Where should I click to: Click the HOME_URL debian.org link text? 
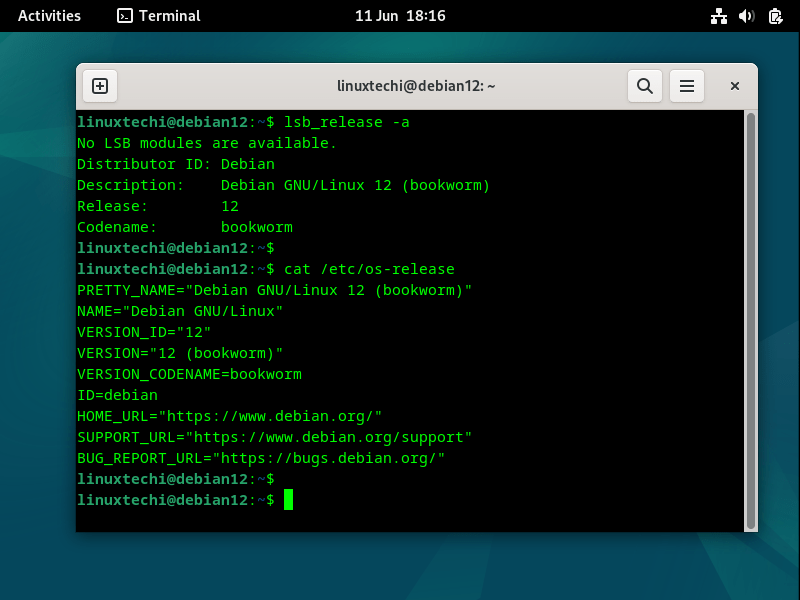[x=270, y=416]
